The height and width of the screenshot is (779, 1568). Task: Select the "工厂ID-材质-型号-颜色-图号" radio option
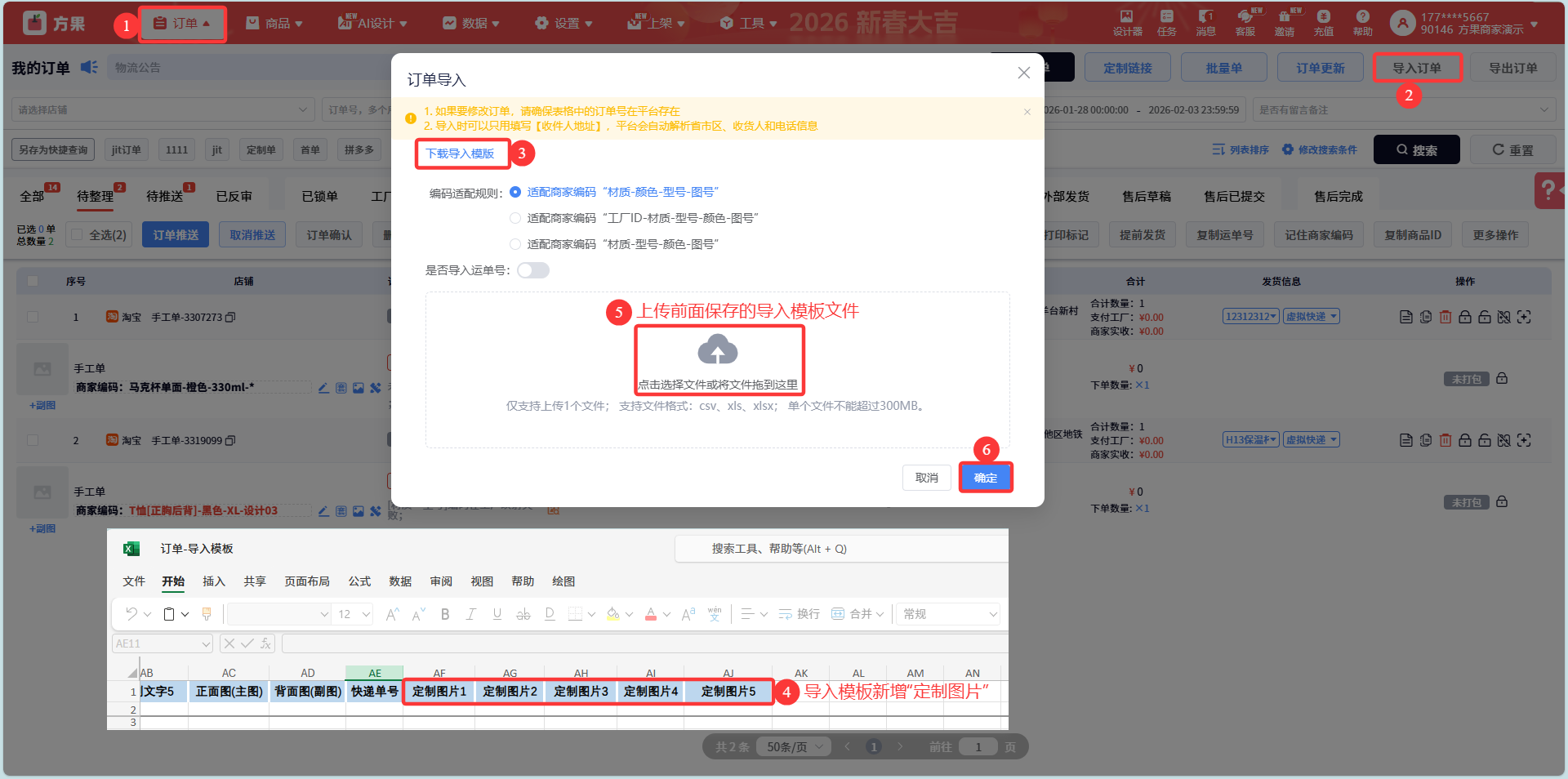point(515,218)
